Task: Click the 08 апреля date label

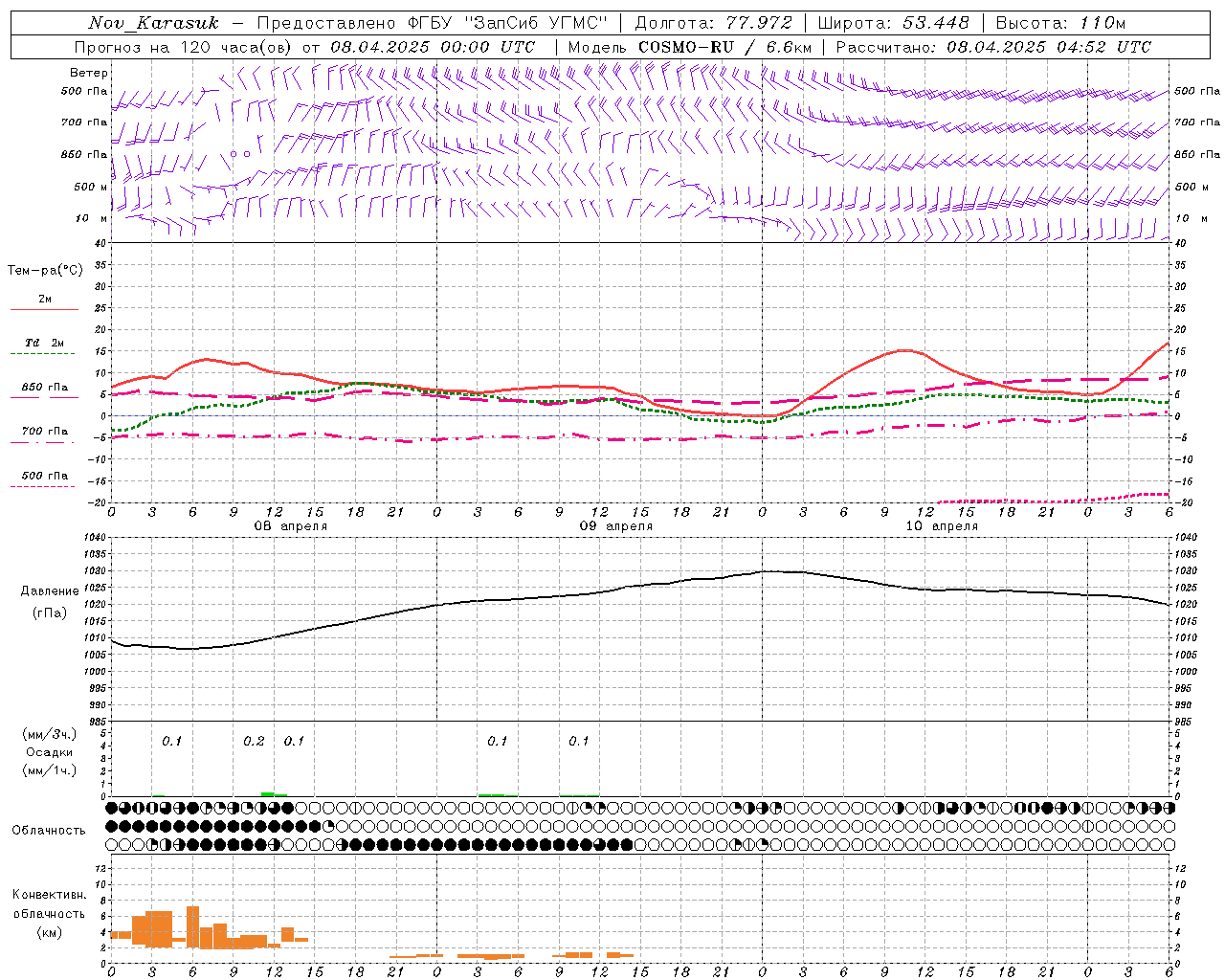Action: tap(290, 526)
